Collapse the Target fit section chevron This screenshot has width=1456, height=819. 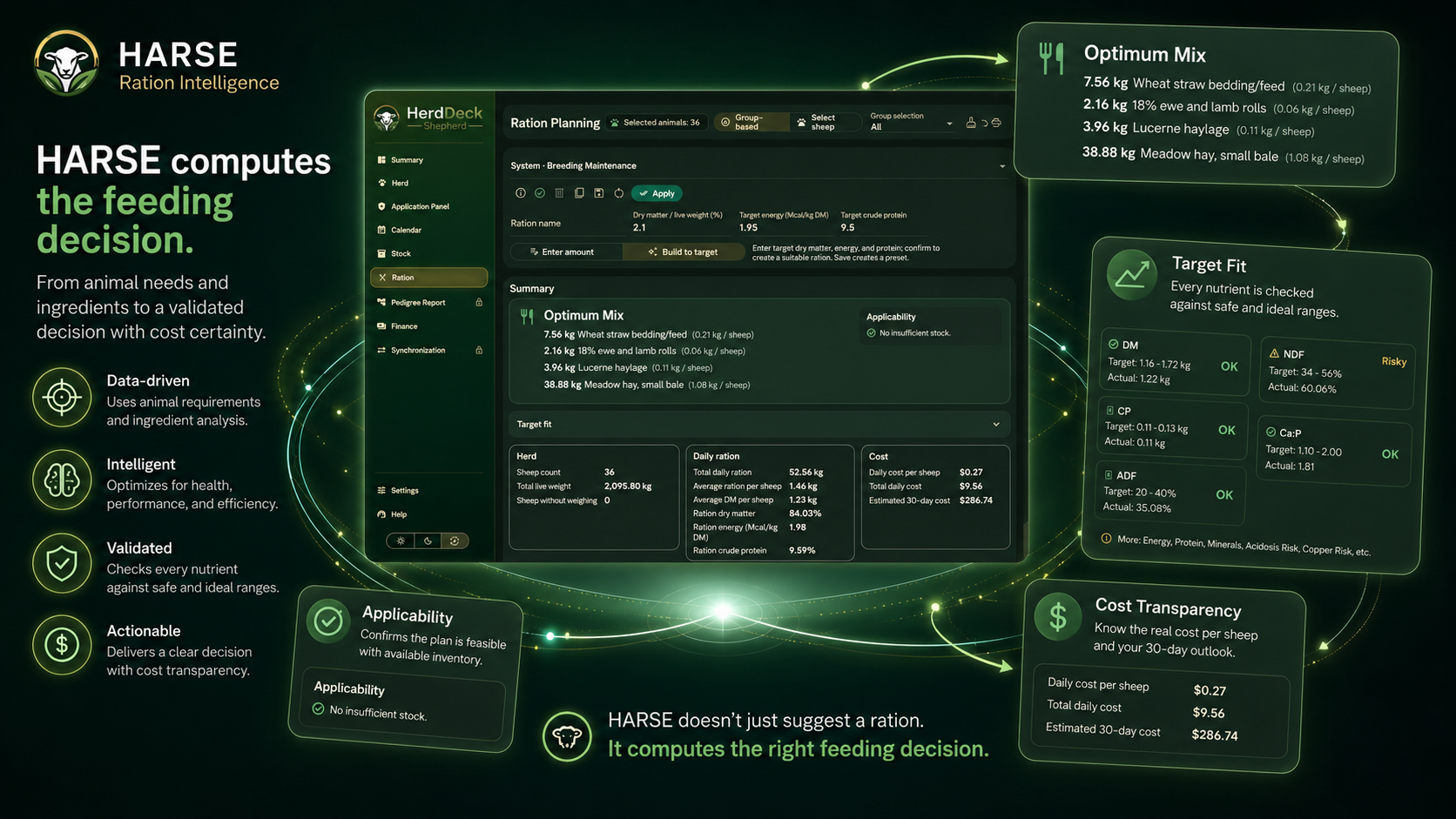[996, 425]
